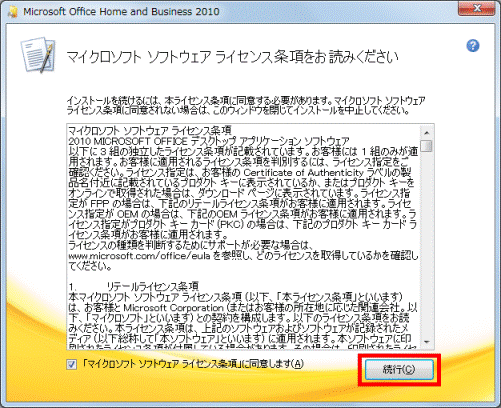Click the www.microsoft.com/office/eula text
Screen dimensions: 501x408
pos(139,256)
